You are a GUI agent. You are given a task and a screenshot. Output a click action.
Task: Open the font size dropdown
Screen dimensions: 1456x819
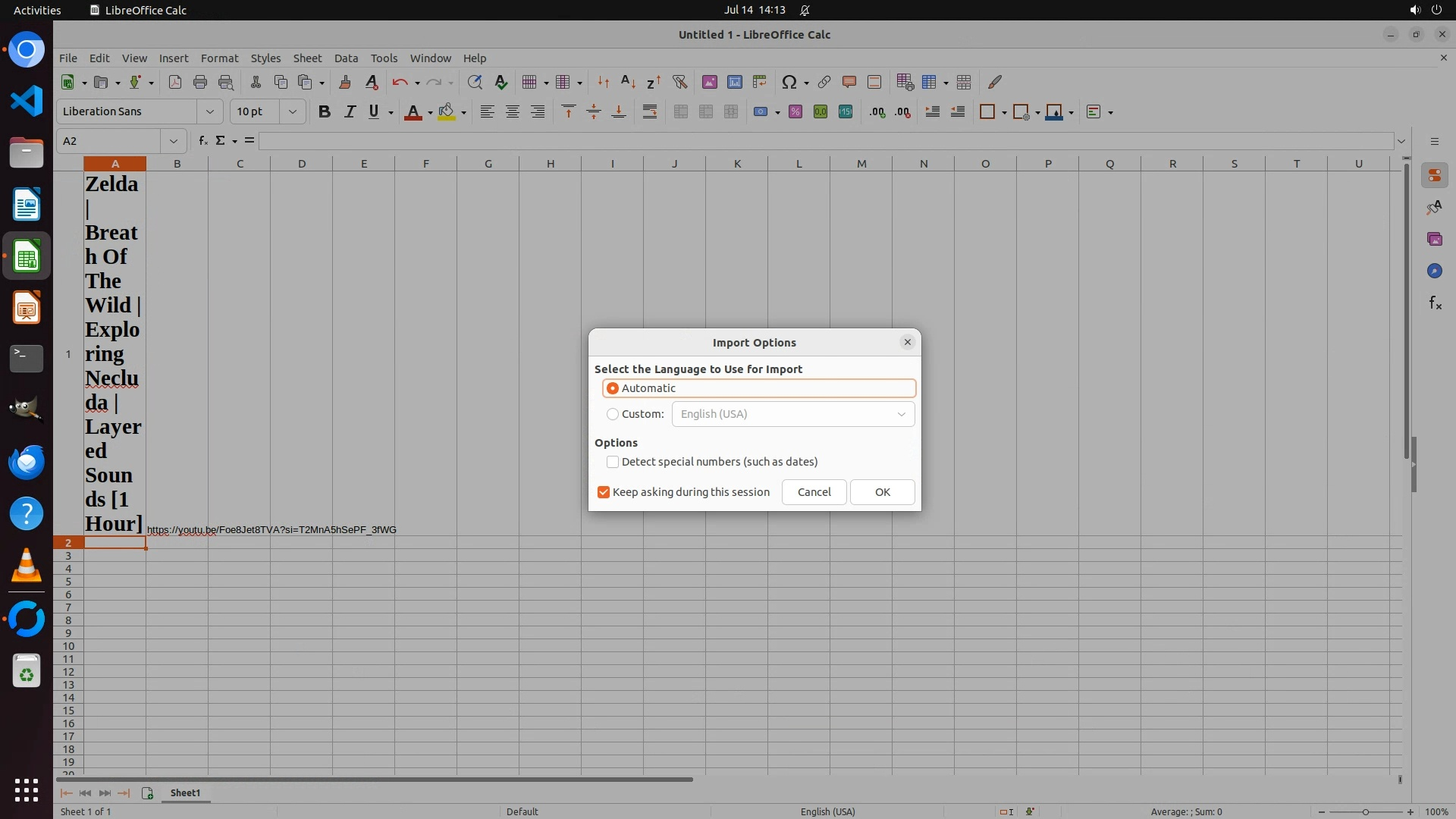[x=292, y=112]
